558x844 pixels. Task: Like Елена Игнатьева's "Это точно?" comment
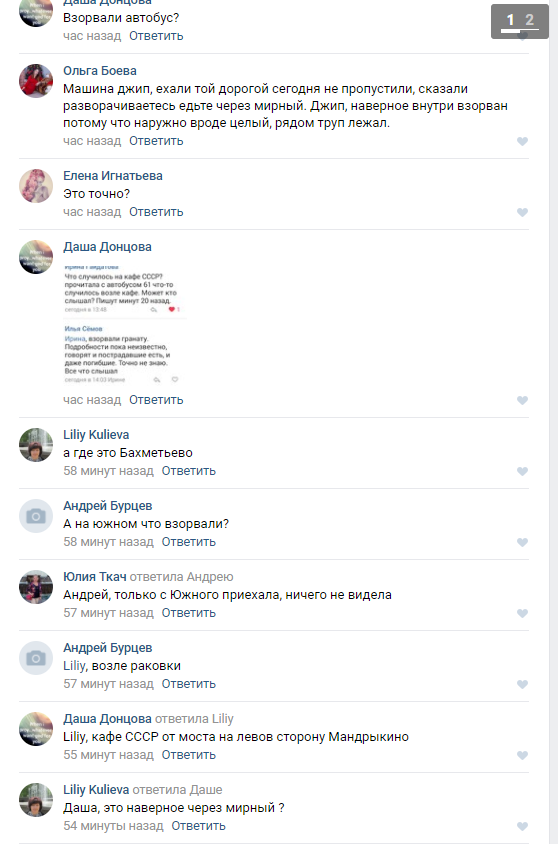click(522, 212)
